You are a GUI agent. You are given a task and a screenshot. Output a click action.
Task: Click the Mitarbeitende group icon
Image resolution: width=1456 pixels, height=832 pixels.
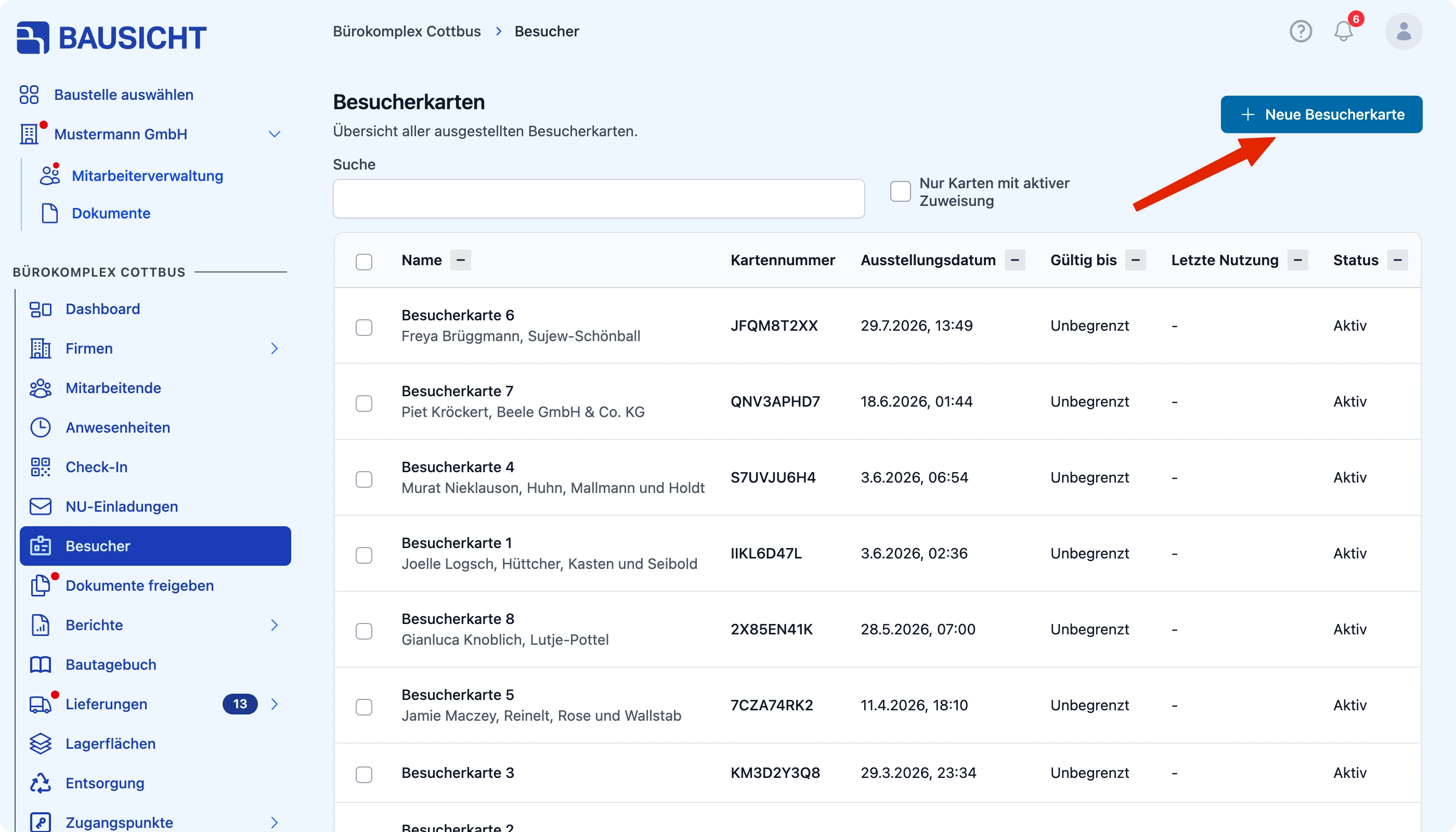pos(41,388)
